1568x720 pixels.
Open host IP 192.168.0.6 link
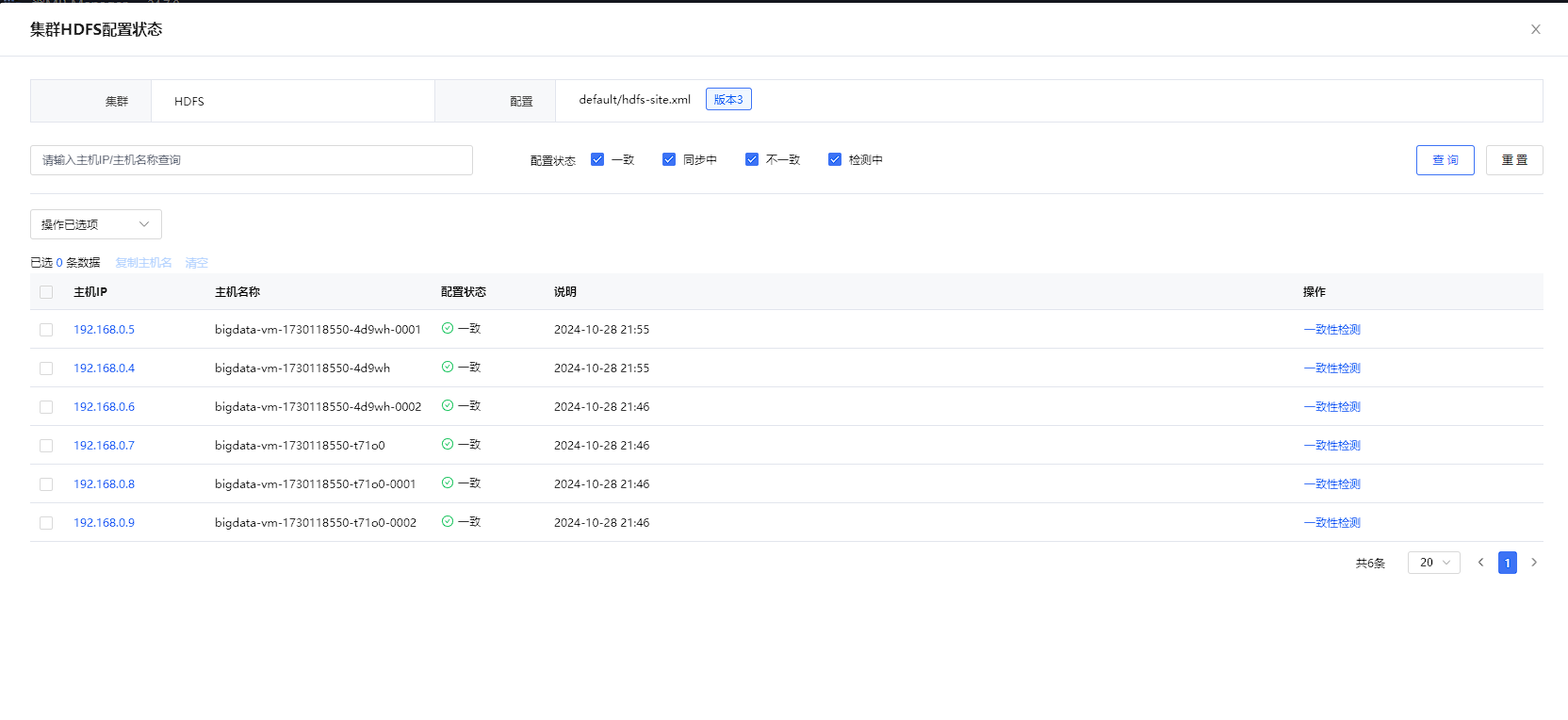[x=104, y=407]
